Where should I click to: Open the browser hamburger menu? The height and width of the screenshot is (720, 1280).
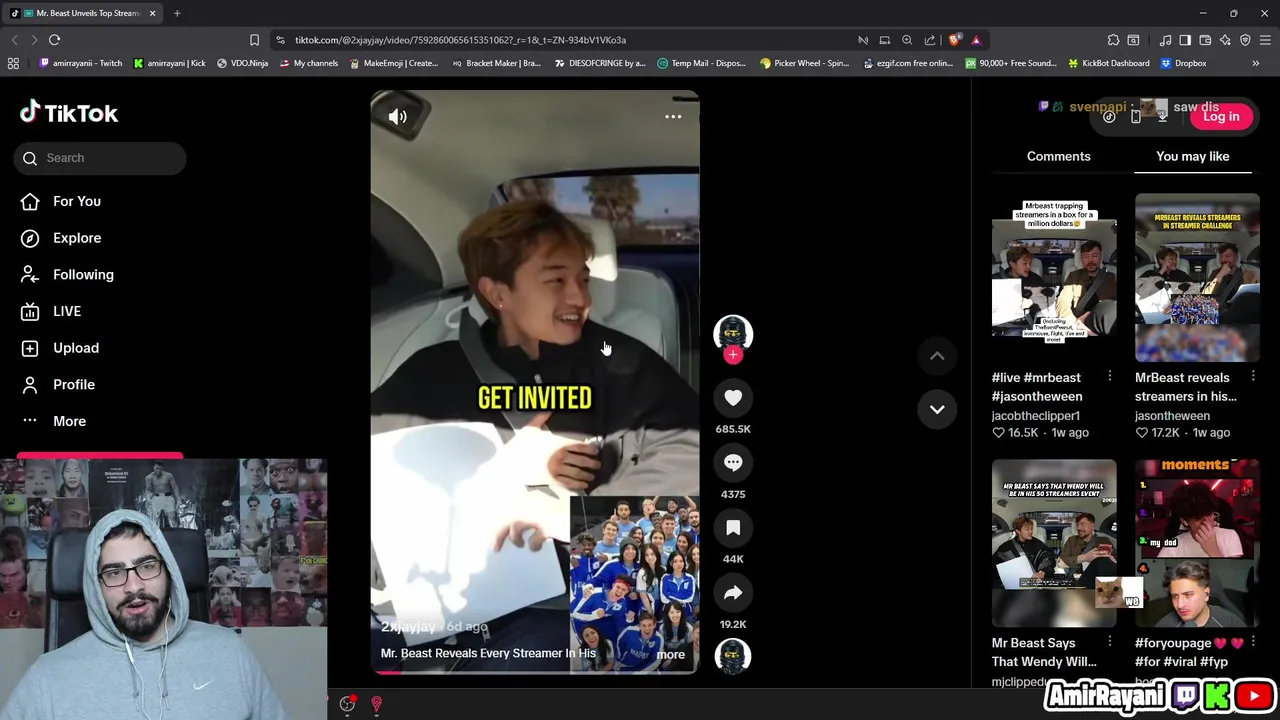coord(1265,40)
